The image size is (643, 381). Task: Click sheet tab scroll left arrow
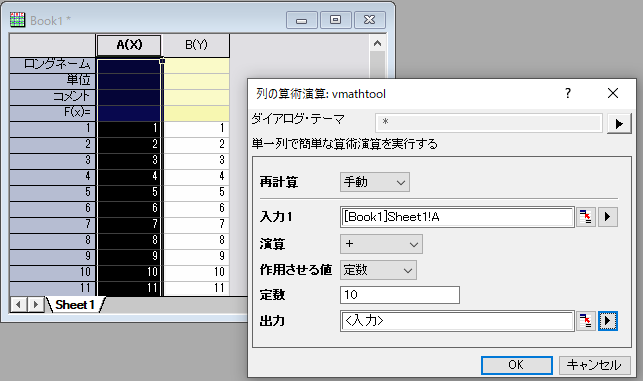point(18,305)
